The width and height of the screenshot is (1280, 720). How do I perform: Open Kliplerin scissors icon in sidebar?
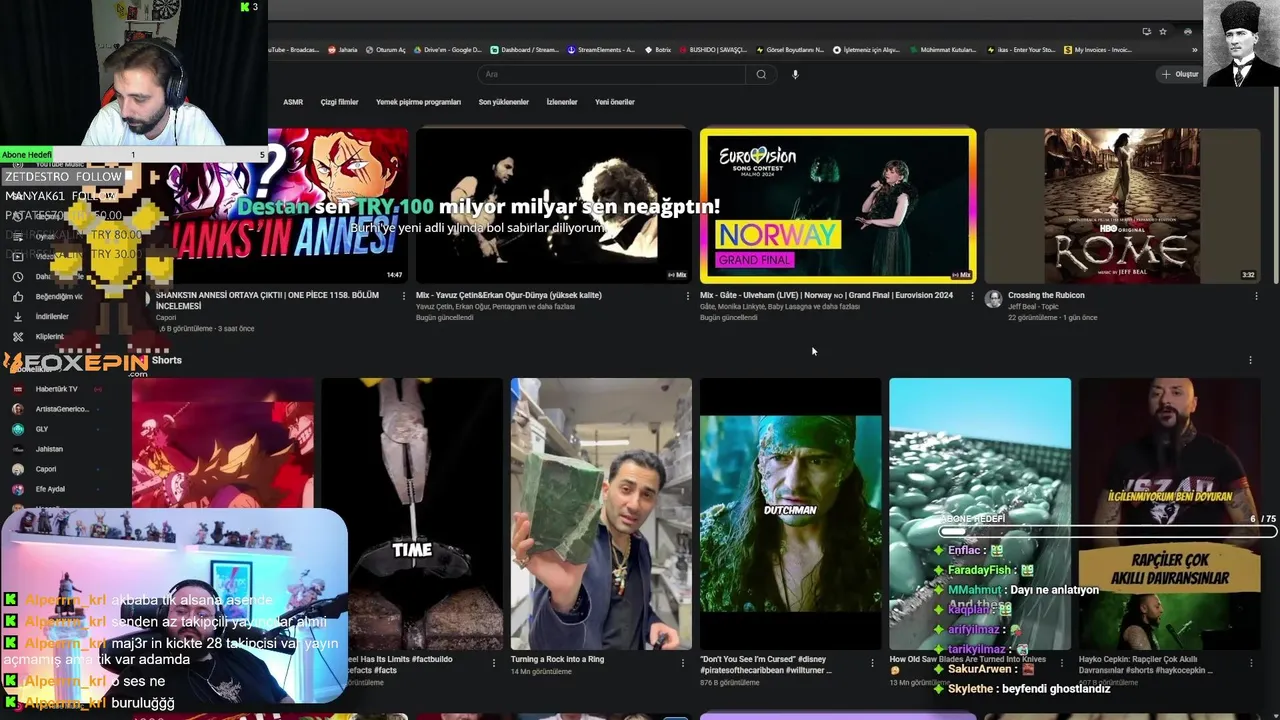coord(18,337)
